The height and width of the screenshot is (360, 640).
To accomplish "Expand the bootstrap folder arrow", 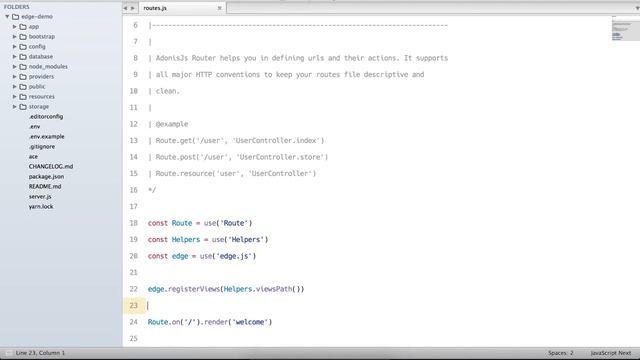I will click(x=15, y=36).
